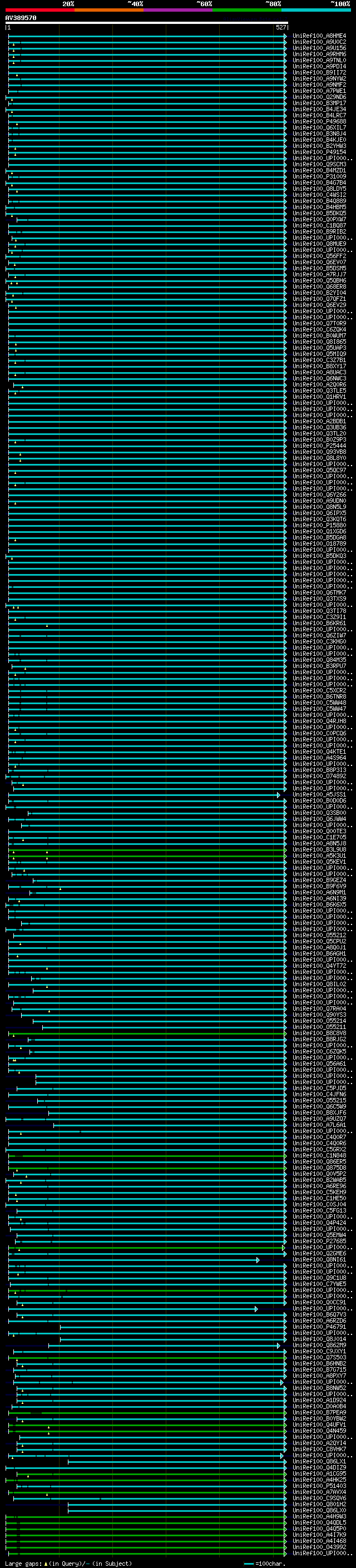
Task: Open hit UniRef100_A9RHM6
Action: pyautogui.click(x=319, y=54)
